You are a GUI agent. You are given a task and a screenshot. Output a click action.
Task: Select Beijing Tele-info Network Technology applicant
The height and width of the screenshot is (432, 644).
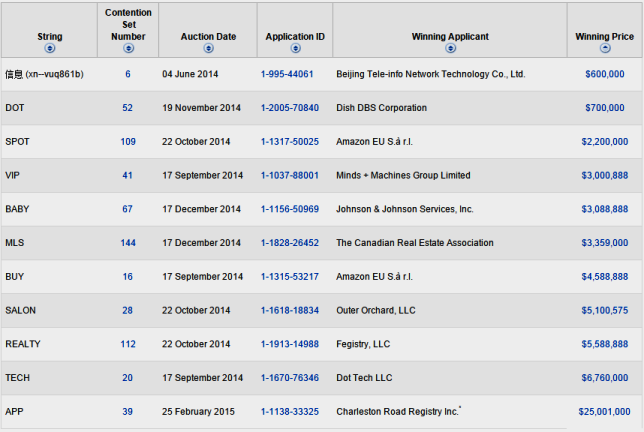pyautogui.click(x=431, y=74)
